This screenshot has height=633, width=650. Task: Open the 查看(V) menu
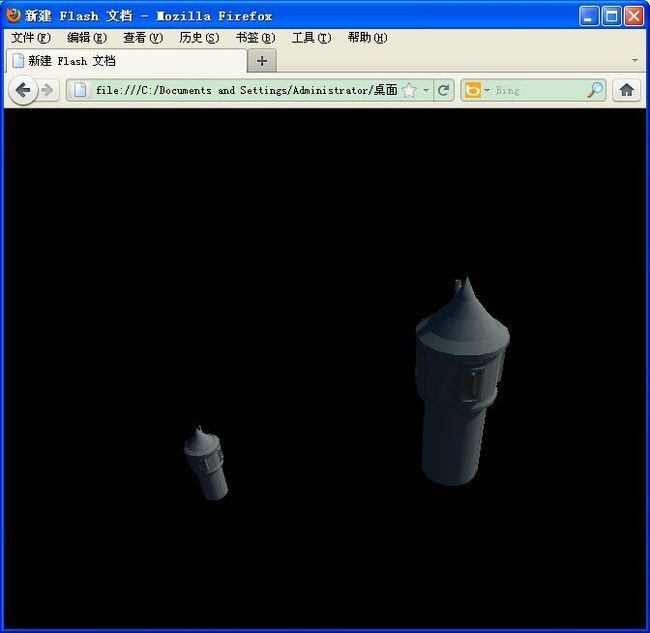pos(143,38)
